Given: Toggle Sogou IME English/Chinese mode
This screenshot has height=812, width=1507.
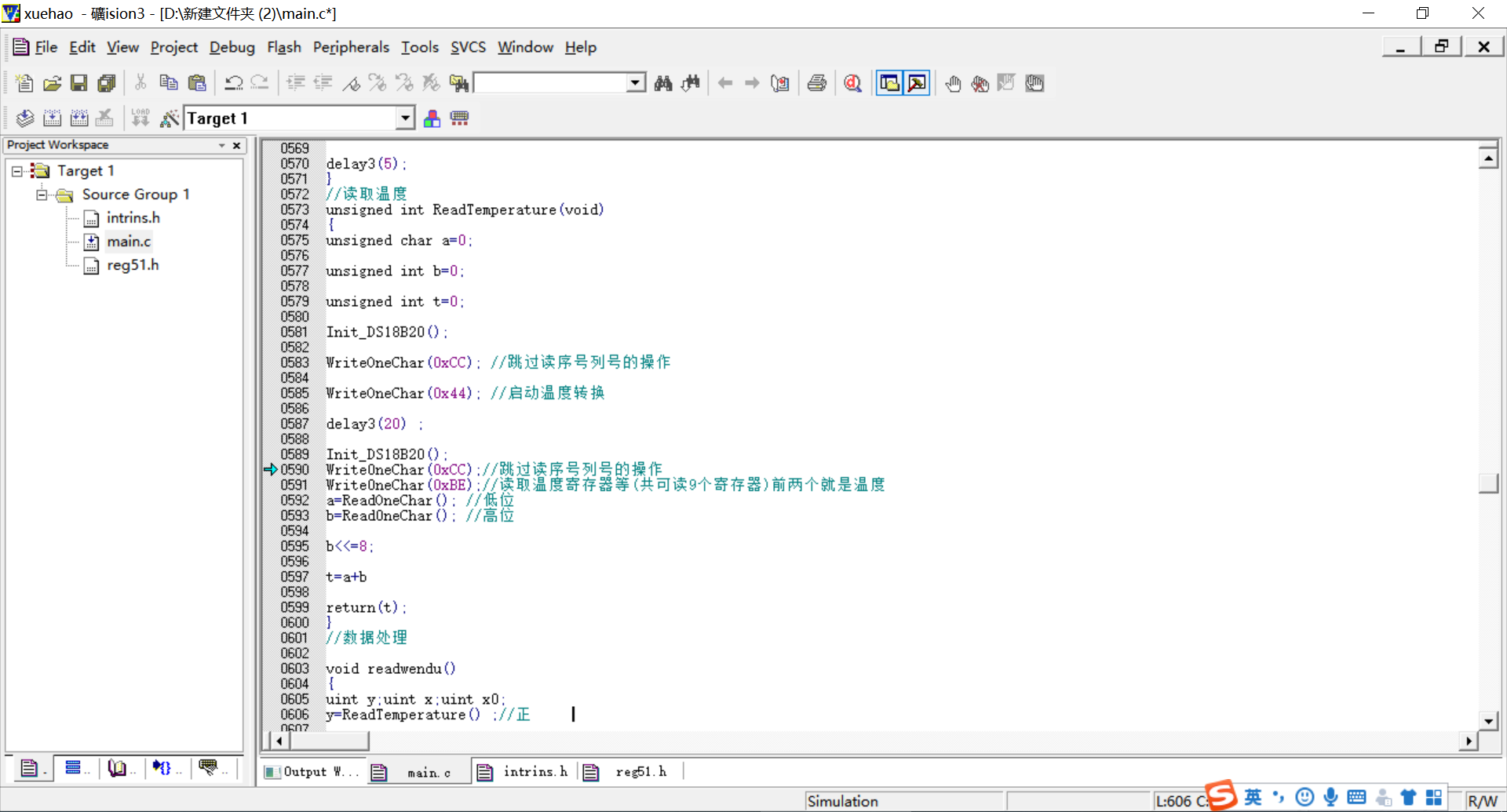Looking at the screenshot, I should [x=1253, y=797].
